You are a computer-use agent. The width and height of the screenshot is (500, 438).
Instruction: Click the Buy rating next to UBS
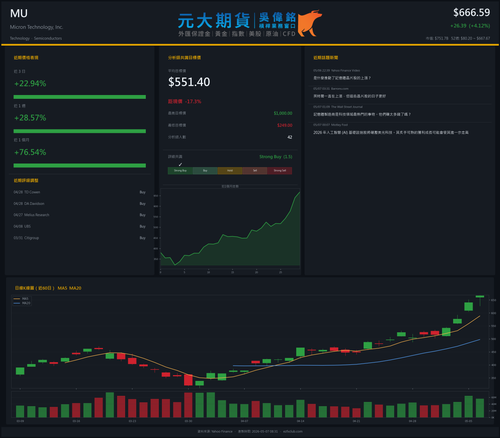[x=143, y=226]
